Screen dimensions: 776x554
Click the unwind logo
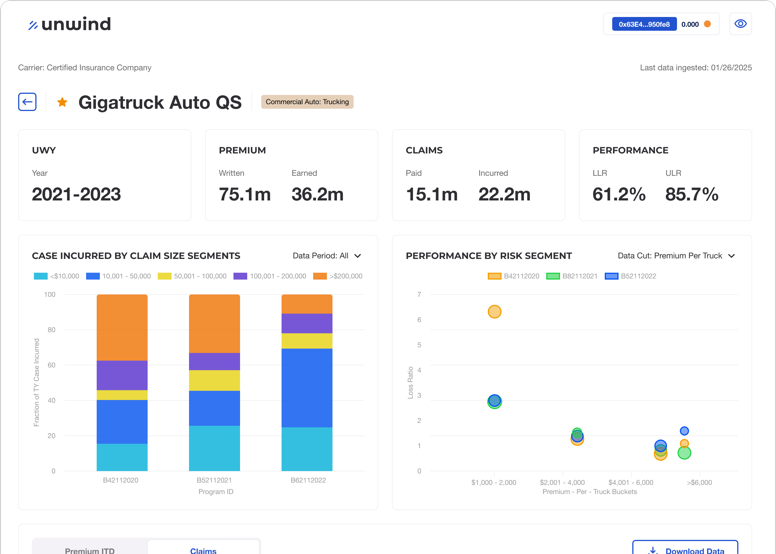[69, 24]
